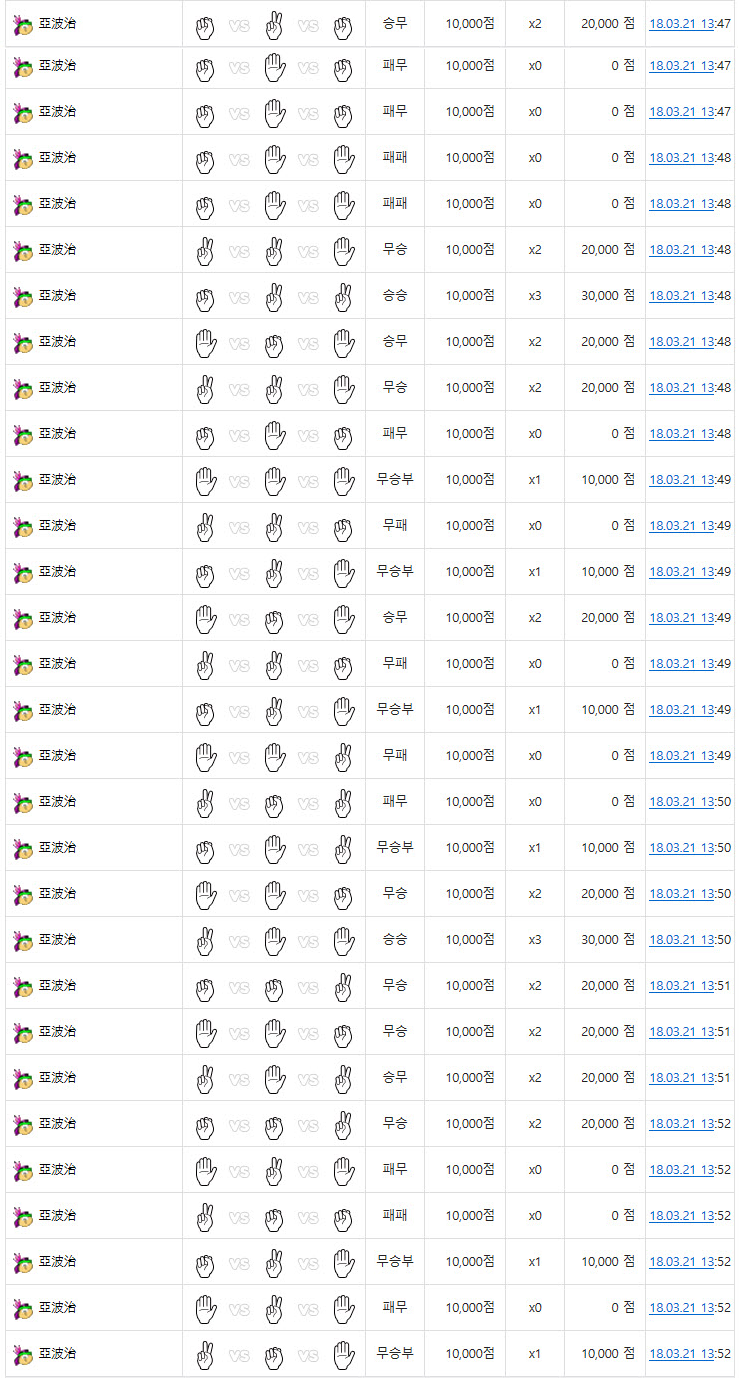Screen dimensions: 739x1380
Task: Click username 亞波治 in 13:50 무승 row
Action: pos(58,894)
